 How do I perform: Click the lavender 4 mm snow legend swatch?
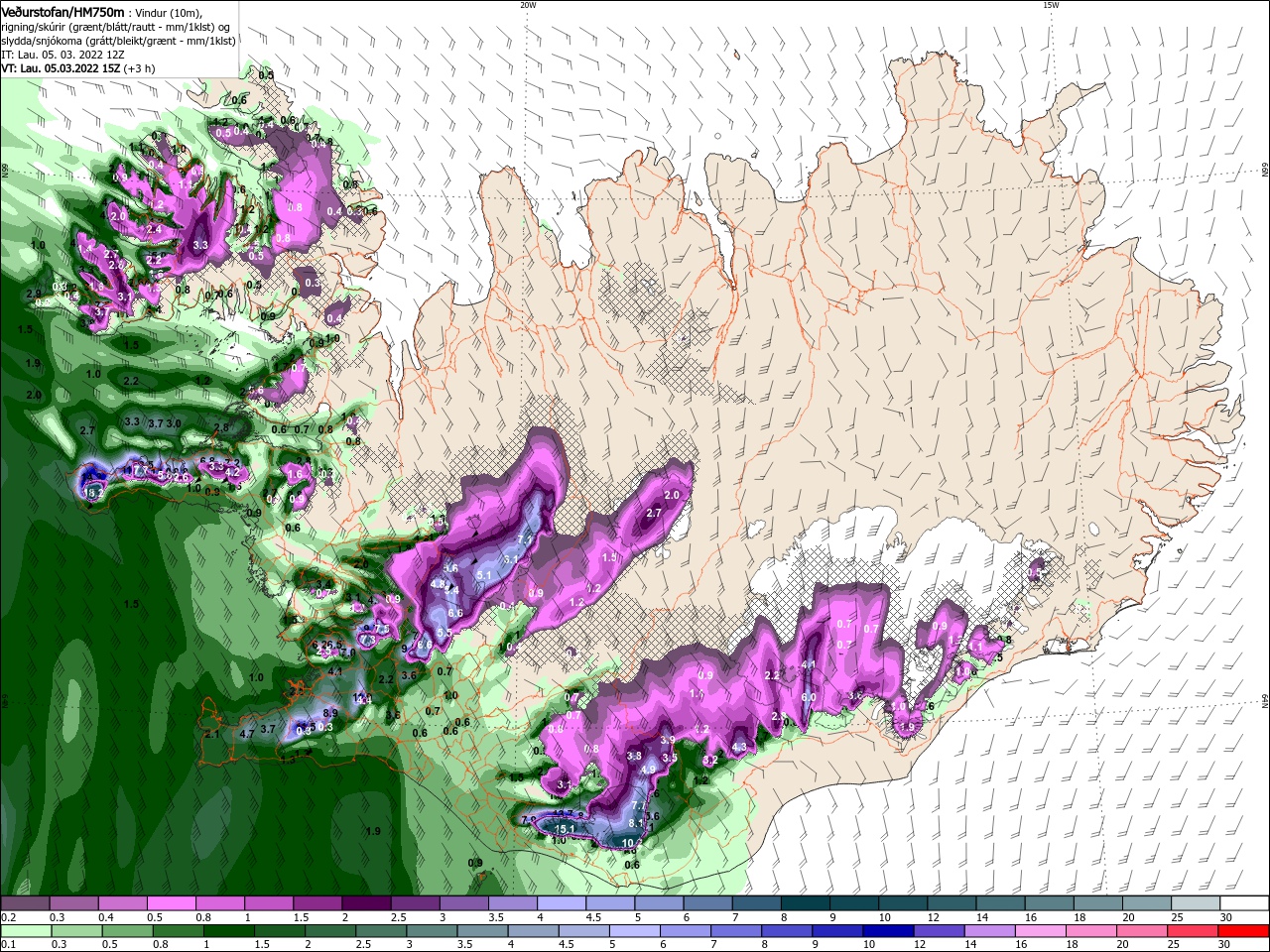[x=562, y=903]
